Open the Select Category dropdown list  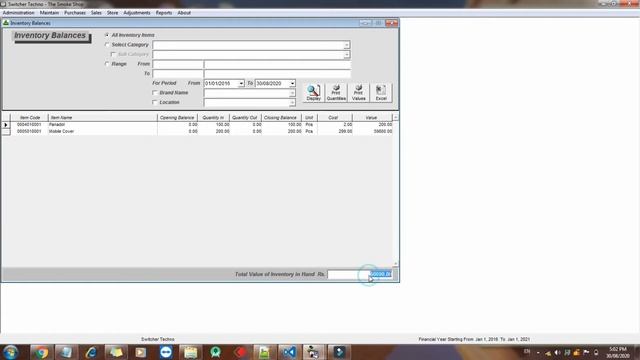tap(346, 45)
